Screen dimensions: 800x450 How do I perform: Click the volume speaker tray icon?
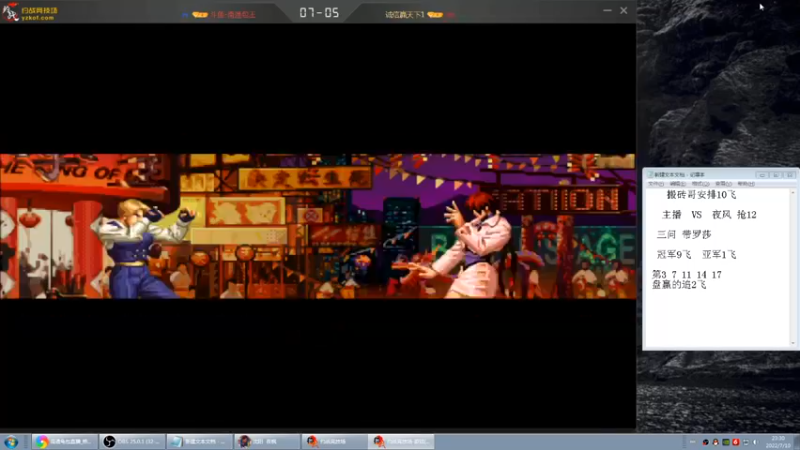(756, 442)
